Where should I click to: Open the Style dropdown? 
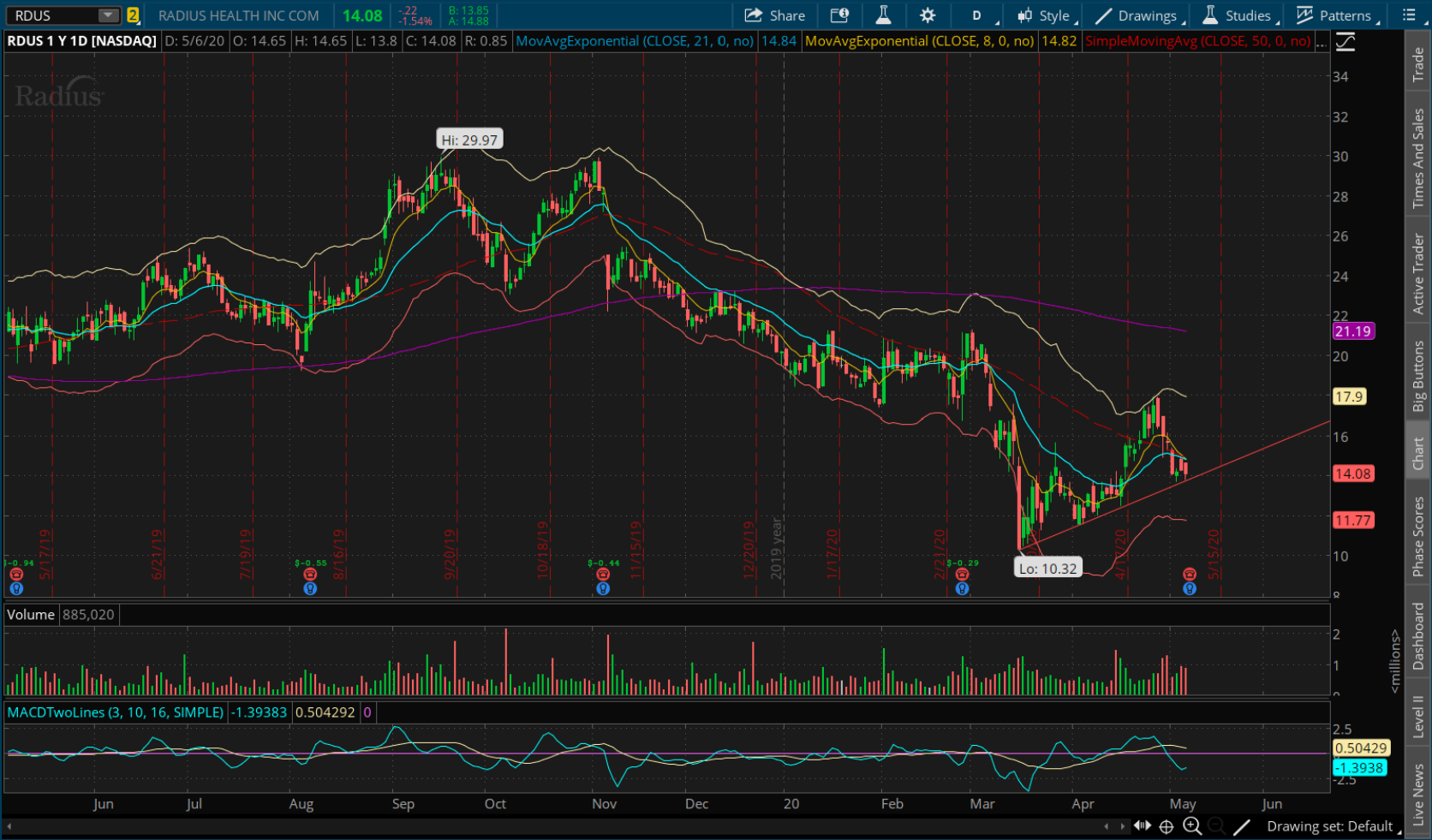(x=1046, y=15)
